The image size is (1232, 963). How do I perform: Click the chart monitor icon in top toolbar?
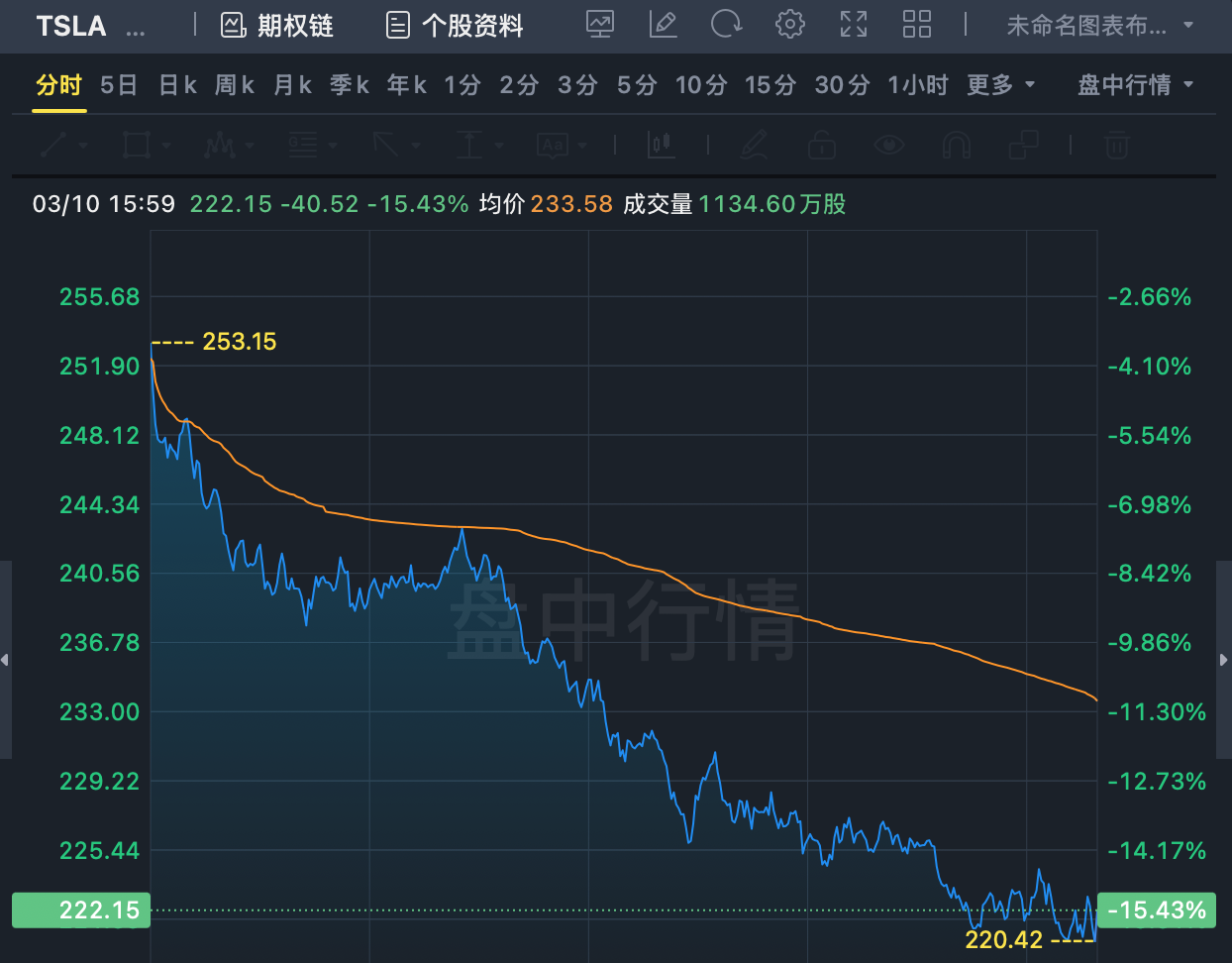click(600, 25)
